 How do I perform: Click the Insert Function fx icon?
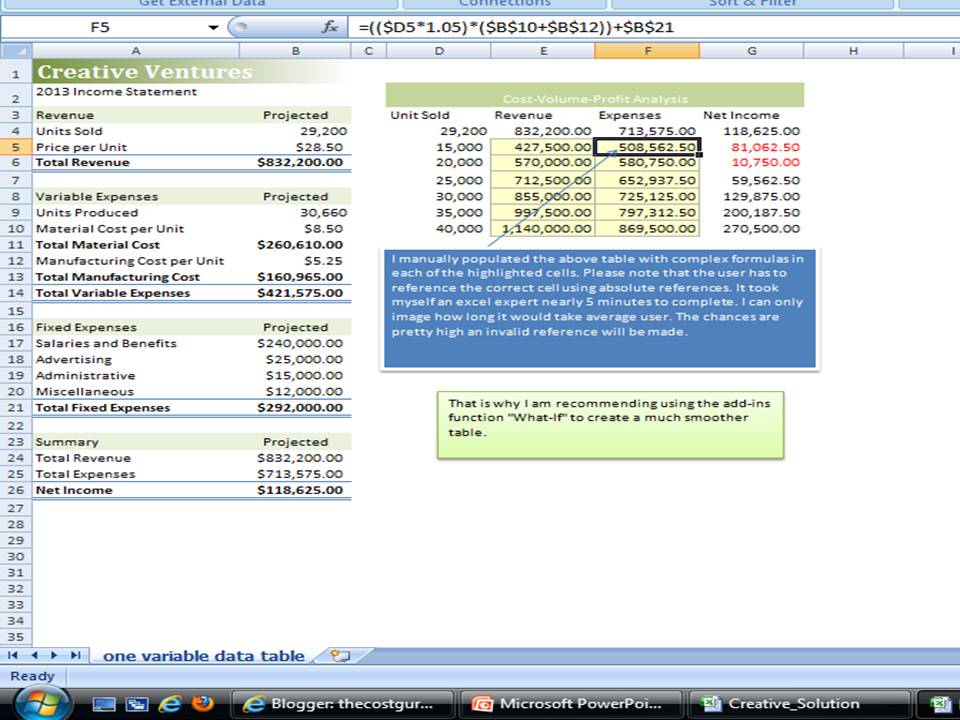[x=329, y=27]
